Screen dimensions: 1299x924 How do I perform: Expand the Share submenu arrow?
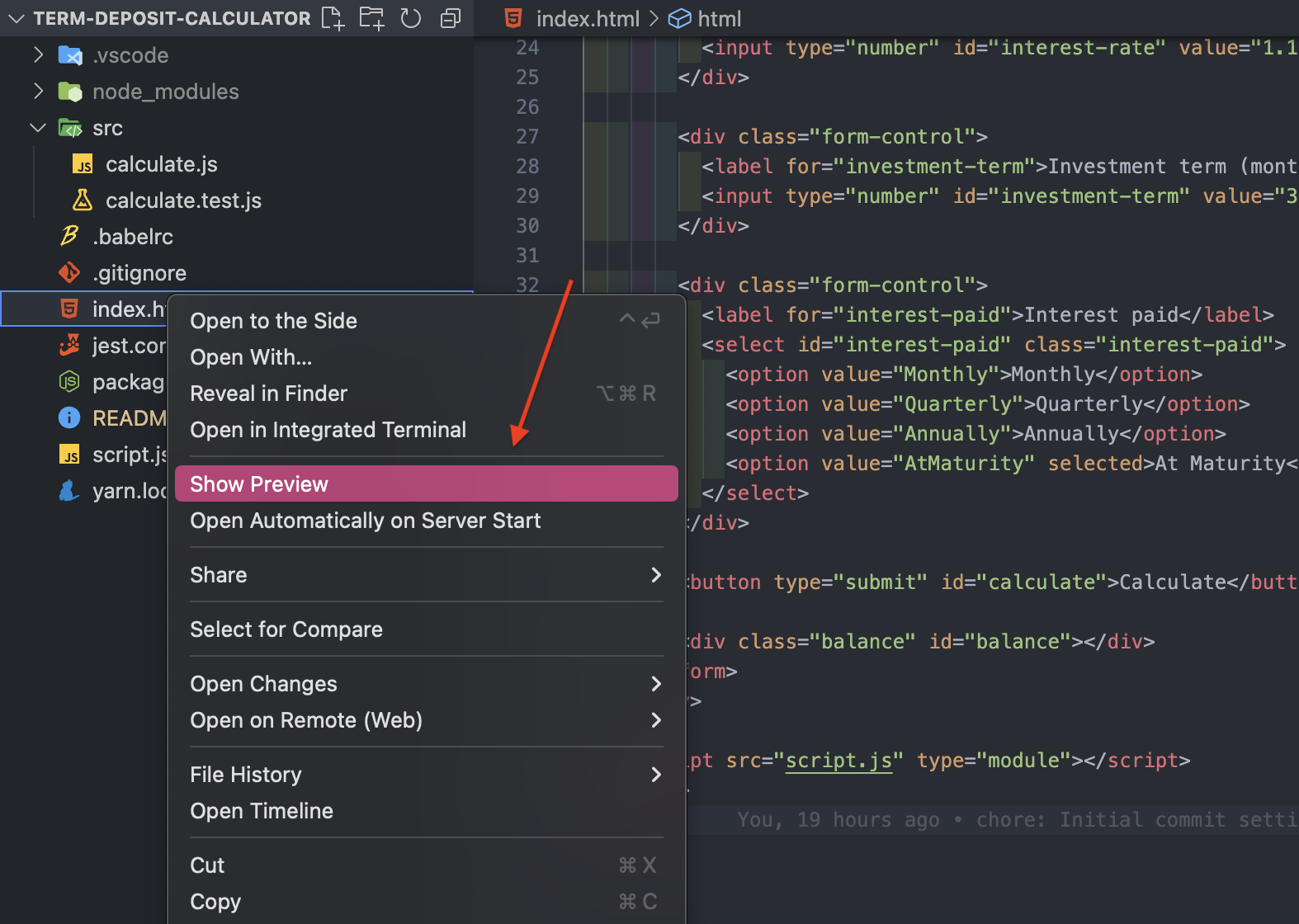pos(656,575)
